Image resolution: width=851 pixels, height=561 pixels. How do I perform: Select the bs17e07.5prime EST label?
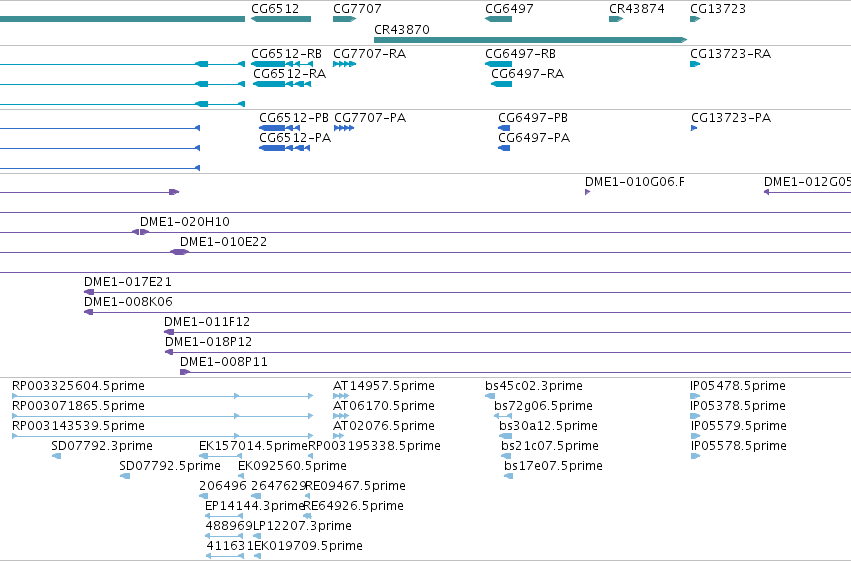[553, 467]
